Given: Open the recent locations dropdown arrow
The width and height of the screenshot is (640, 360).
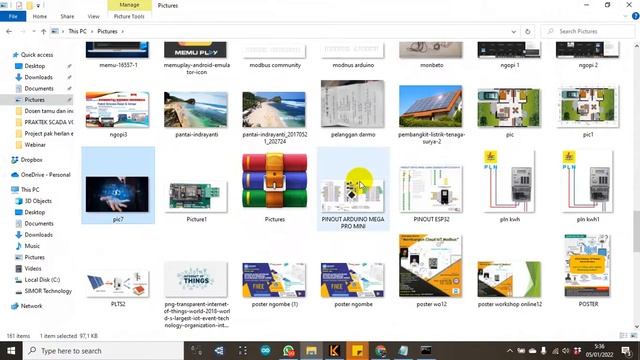Looking at the screenshot, I should (x=34, y=31).
